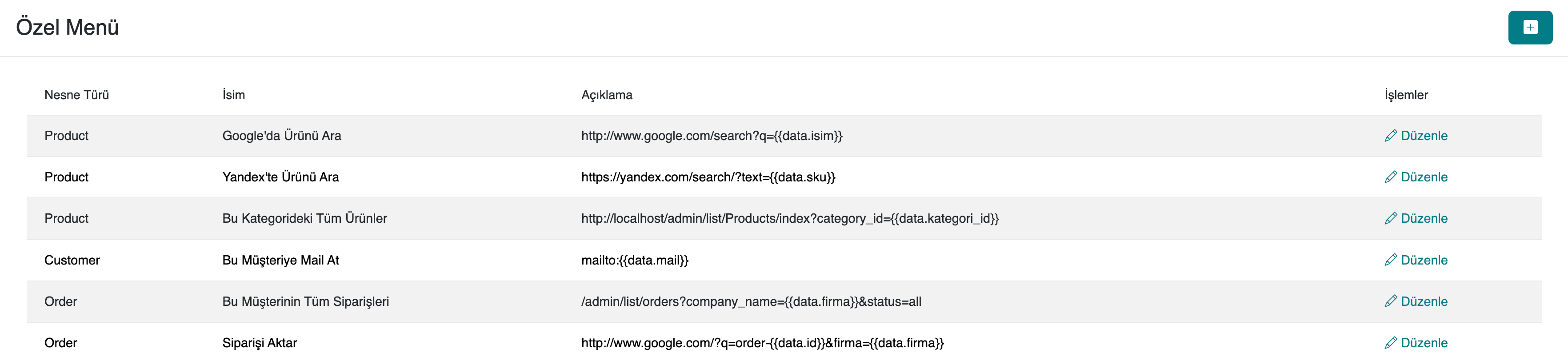Screen dimensions: 1568x361
Task: Click the yandex.com search URL cell
Action: point(708,177)
